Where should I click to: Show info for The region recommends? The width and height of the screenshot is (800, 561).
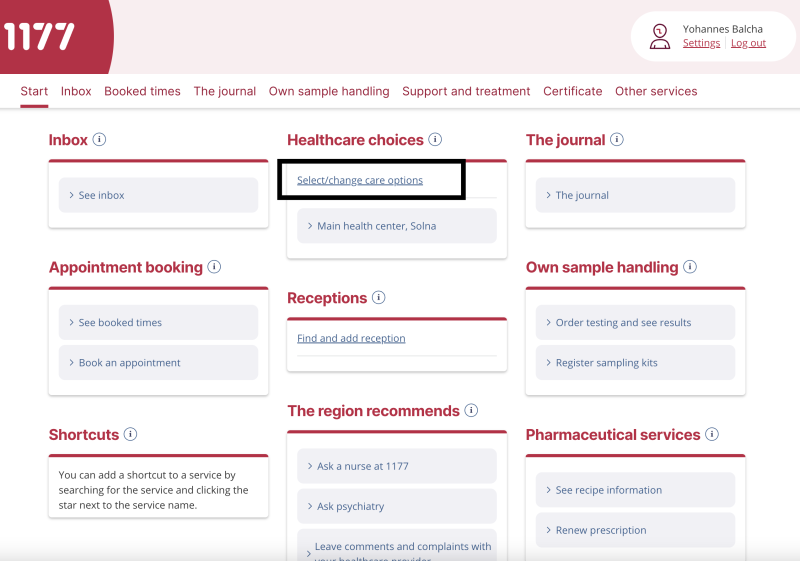point(471,411)
